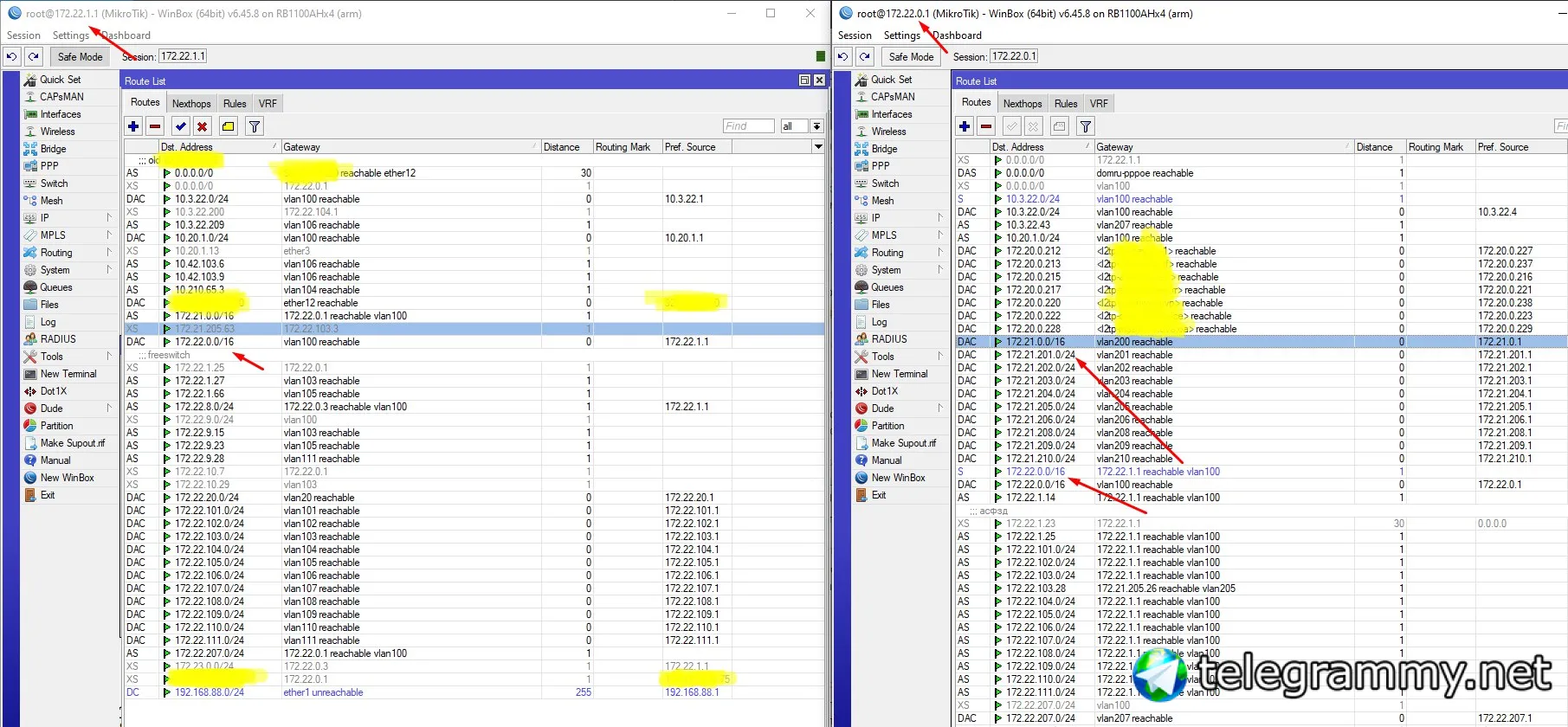Open Interfaces in the 172.22.1.1 sidebar
The image size is (1568, 727).
point(61,114)
